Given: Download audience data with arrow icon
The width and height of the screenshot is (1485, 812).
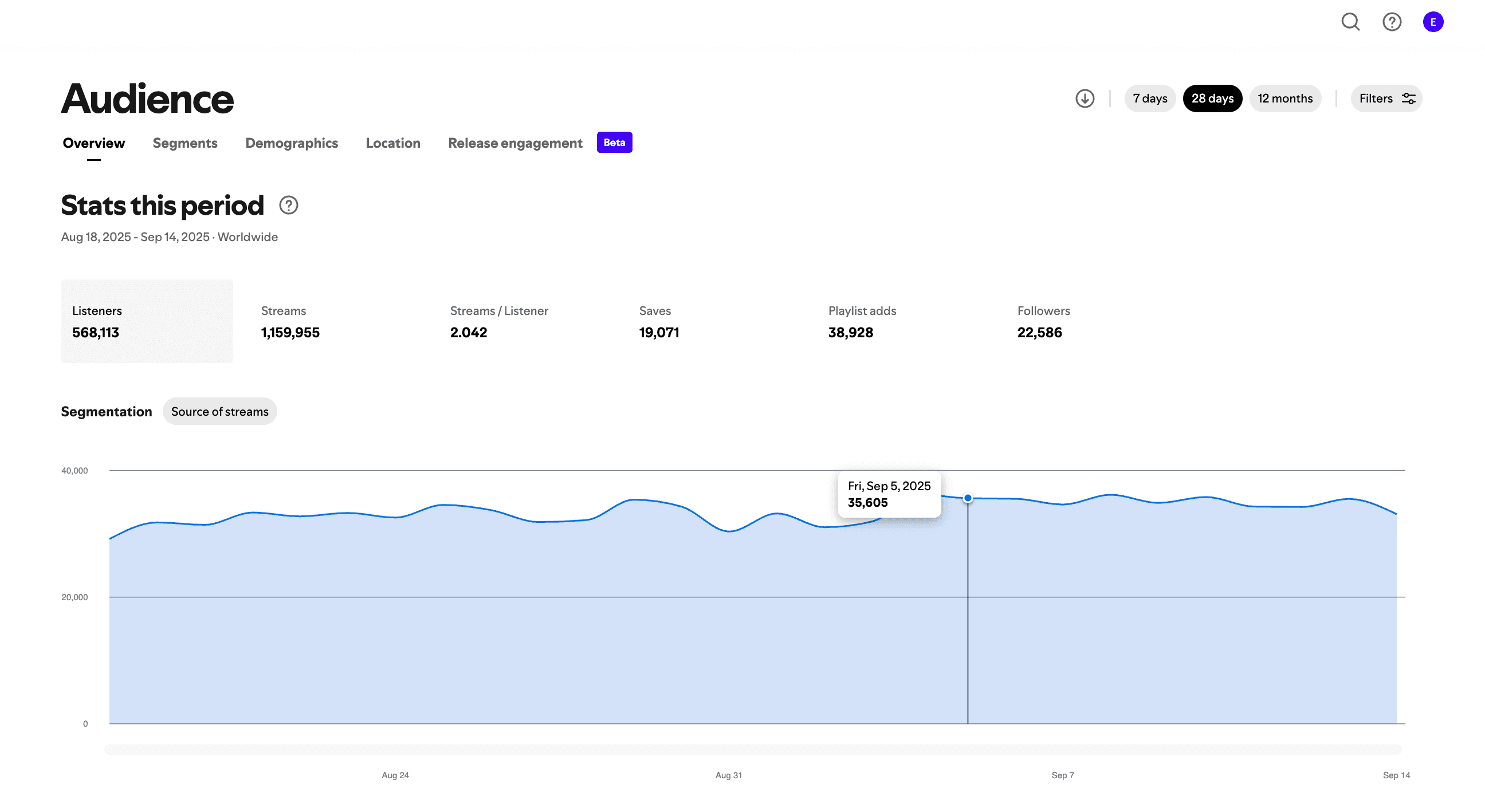Looking at the screenshot, I should click(1085, 98).
